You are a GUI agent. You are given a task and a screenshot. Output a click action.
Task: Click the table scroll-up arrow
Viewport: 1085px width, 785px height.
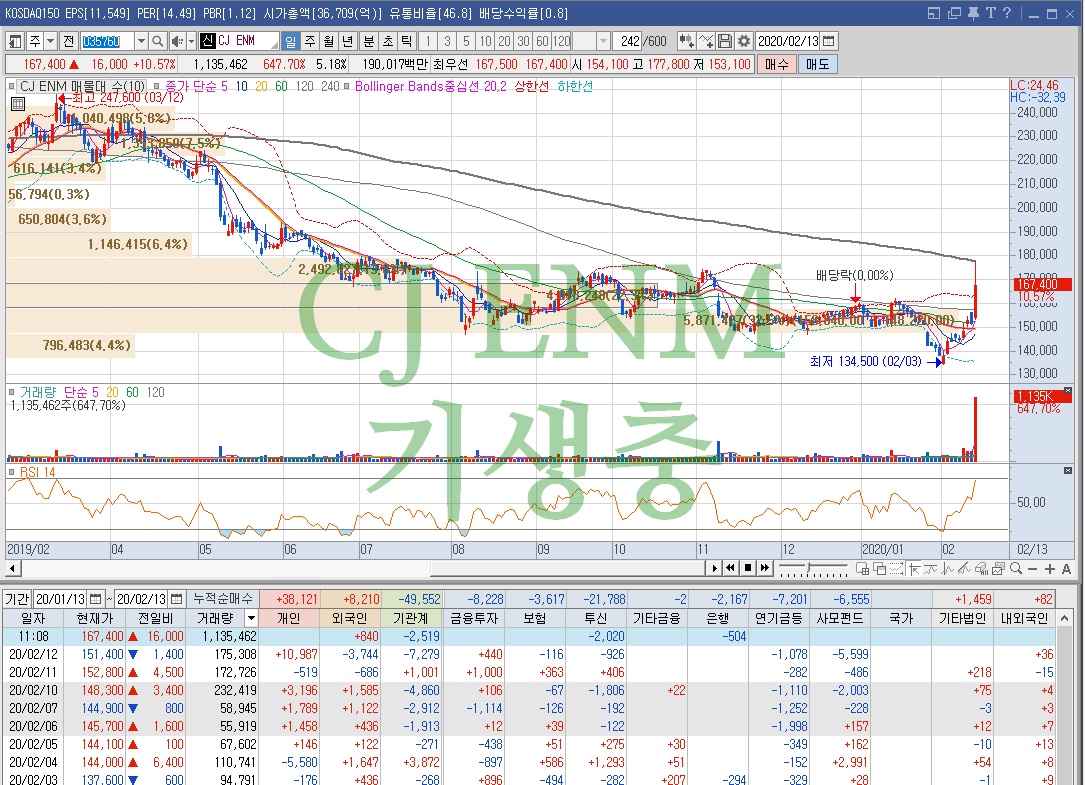coord(1065,618)
